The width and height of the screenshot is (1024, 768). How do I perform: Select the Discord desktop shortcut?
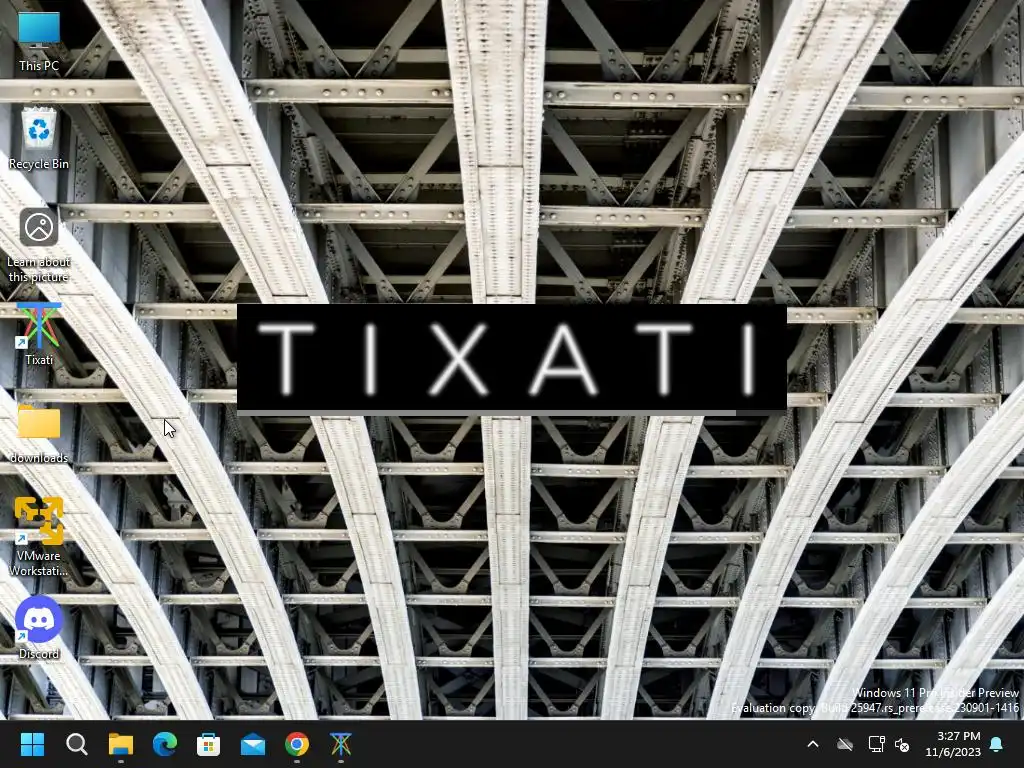(39, 628)
